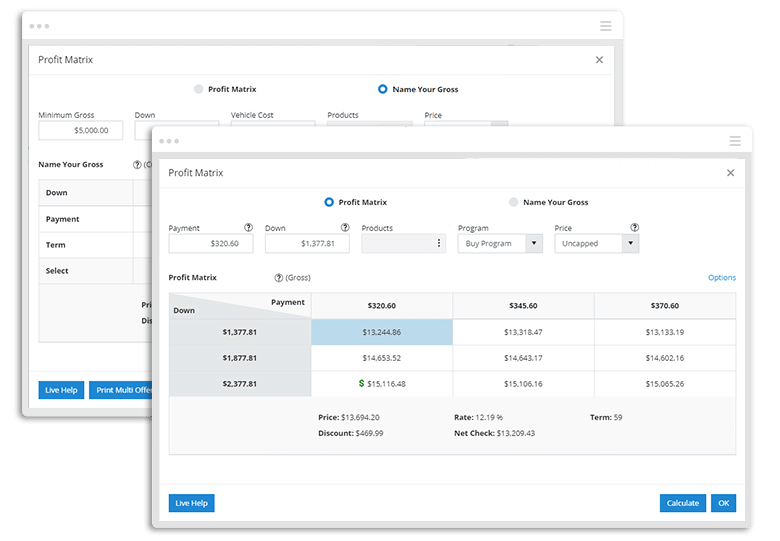Expand the Uncapped price dropdown

point(630,243)
